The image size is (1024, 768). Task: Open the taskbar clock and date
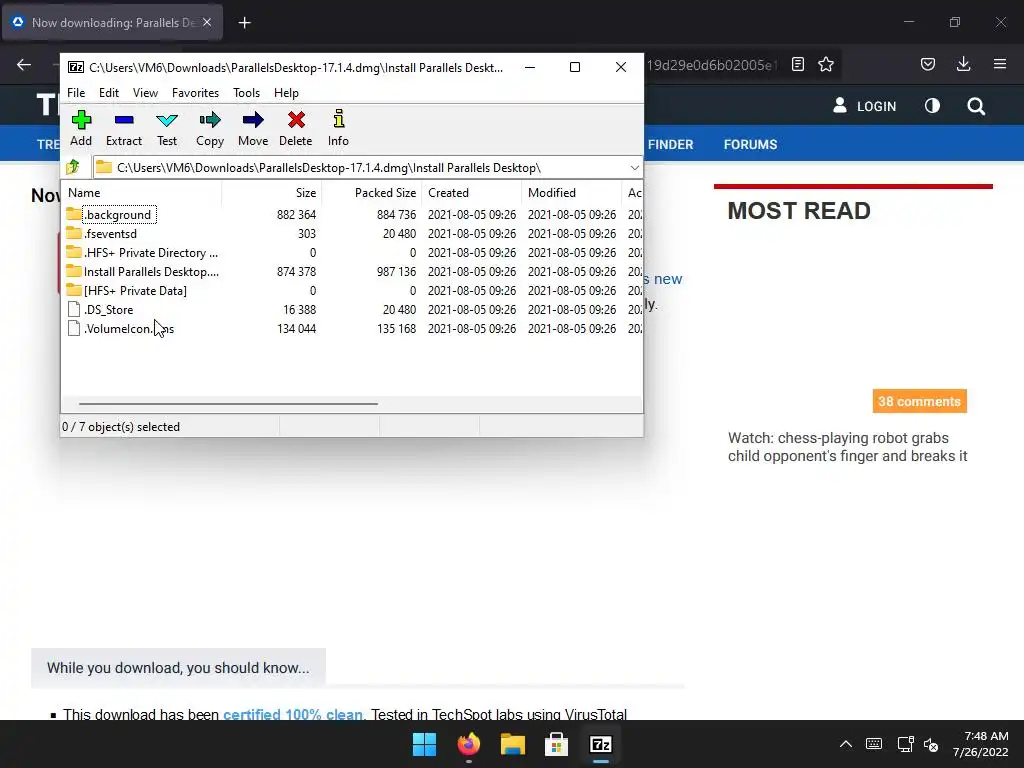[x=980, y=744]
